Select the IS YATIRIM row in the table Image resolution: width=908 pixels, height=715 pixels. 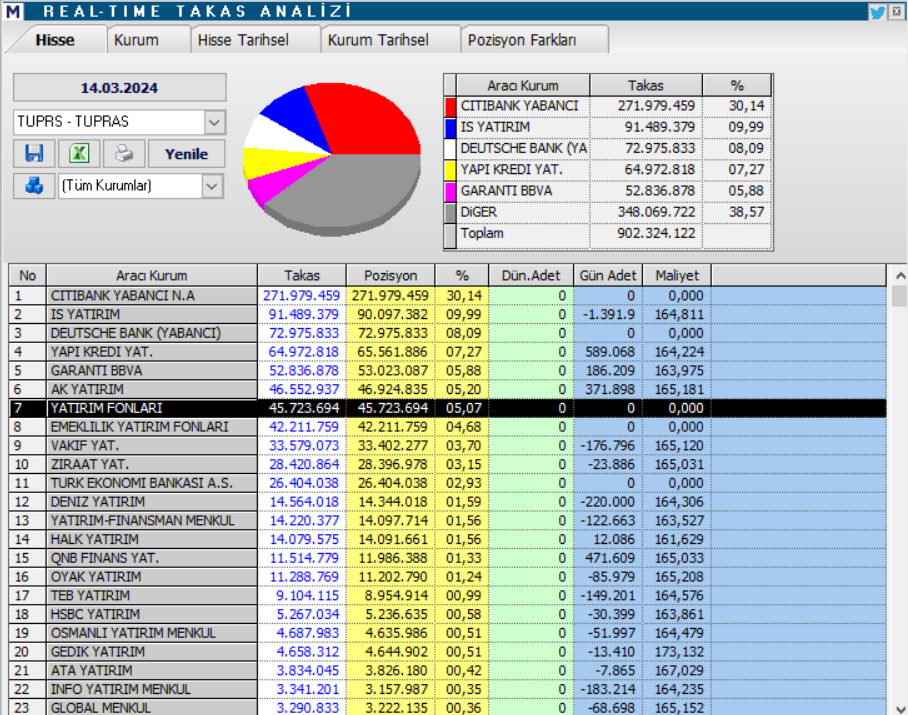[151, 314]
